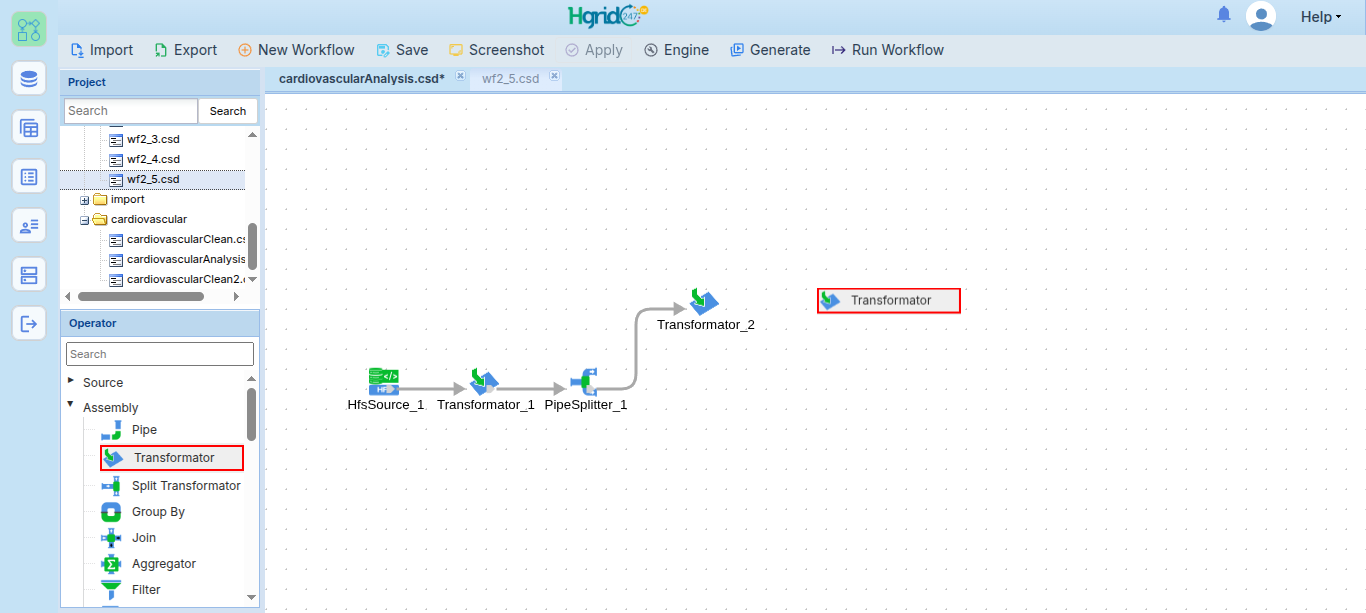1366x613 pixels.
Task: Click Import in the toolbar
Action: tap(102, 50)
